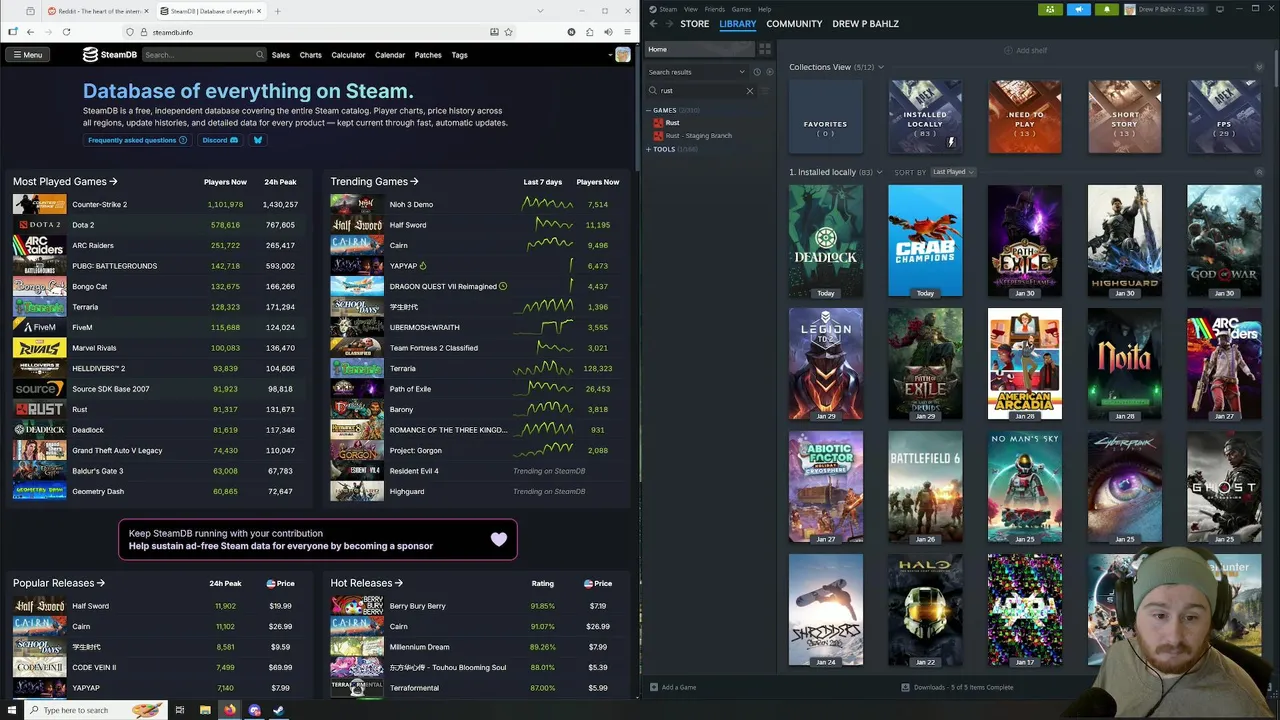Open the Trending Games heading link

pos(374,182)
